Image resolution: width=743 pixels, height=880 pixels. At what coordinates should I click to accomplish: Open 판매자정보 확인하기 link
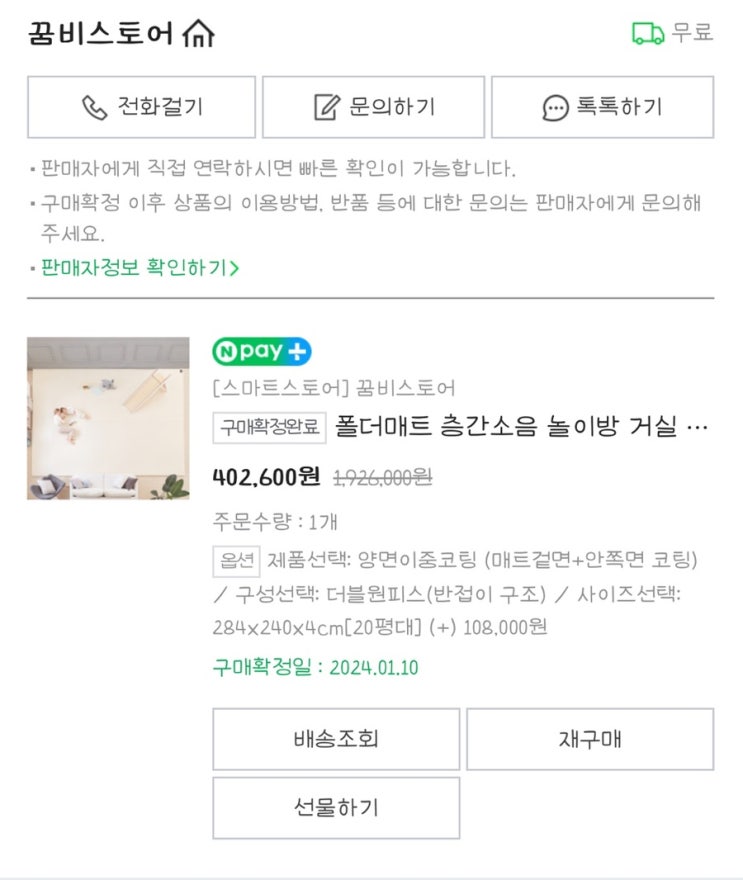(x=139, y=268)
